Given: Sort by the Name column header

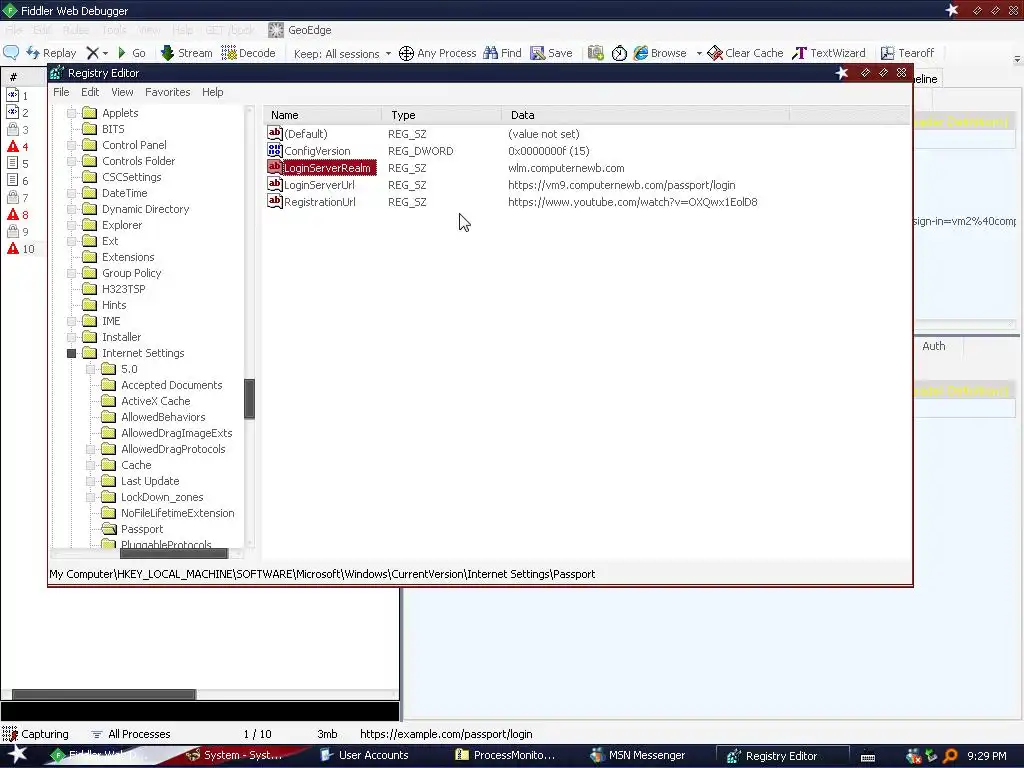Looking at the screenshot, I should (x=323, y=115).
